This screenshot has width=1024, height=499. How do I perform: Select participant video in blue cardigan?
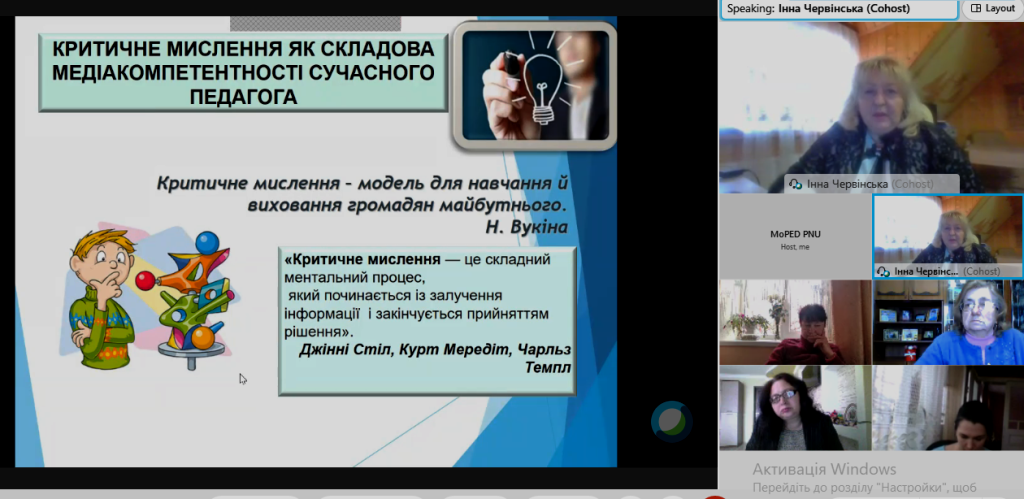point(947,322)
